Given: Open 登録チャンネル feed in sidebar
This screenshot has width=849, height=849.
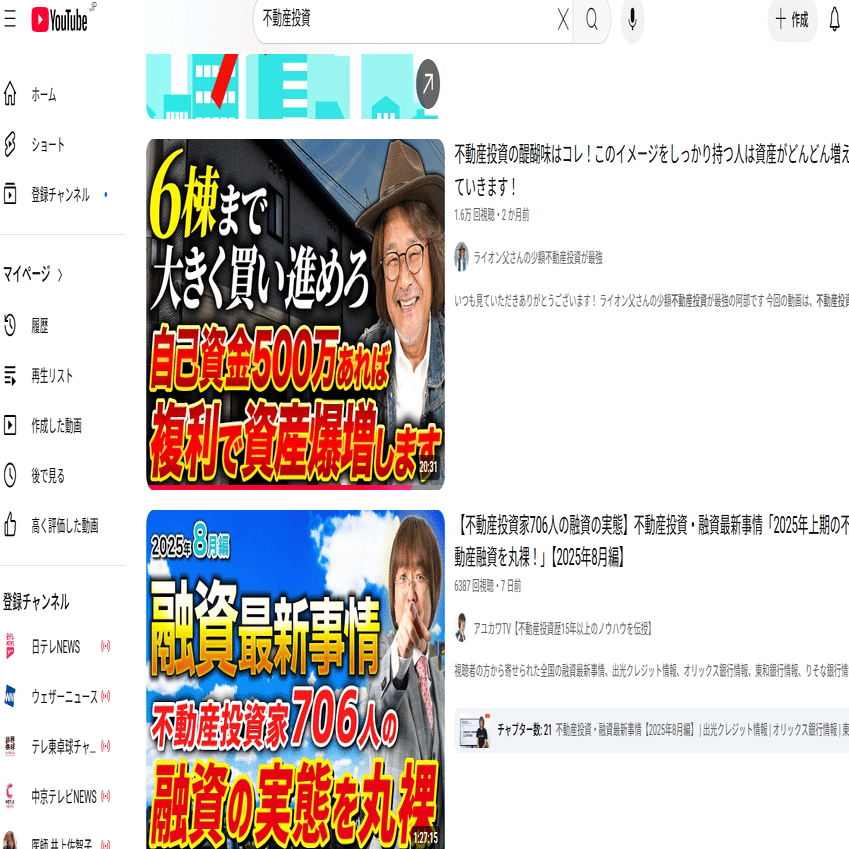Looking at the screenshot, I should 62,194.
